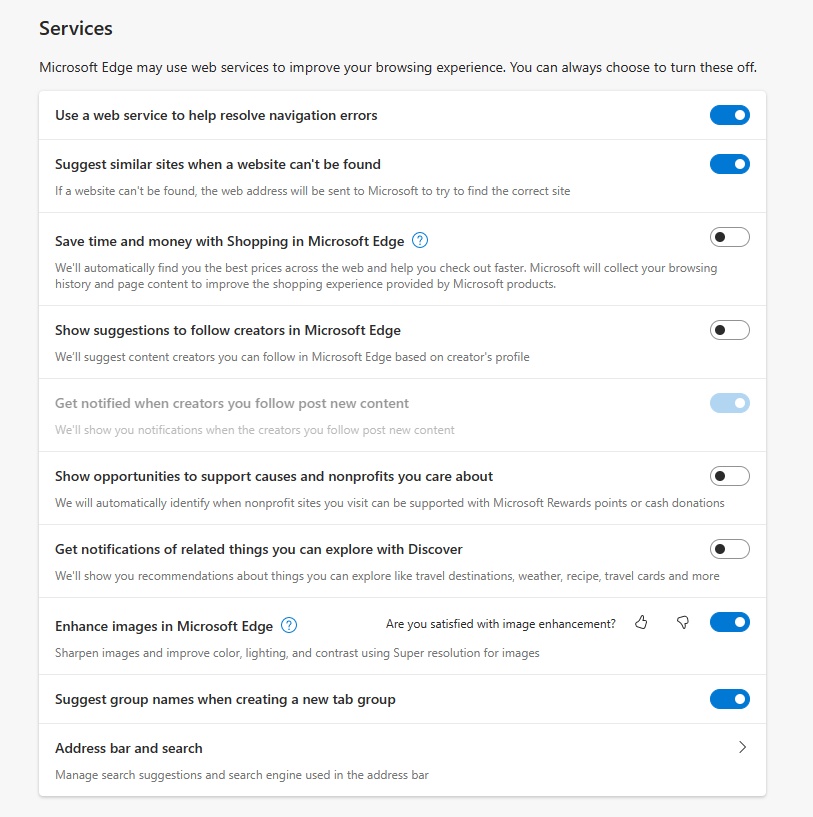The width and height of the screenshot is (813, 817).
Task: Turn off Enhance images toggle
Action: (x=730, y=622)
